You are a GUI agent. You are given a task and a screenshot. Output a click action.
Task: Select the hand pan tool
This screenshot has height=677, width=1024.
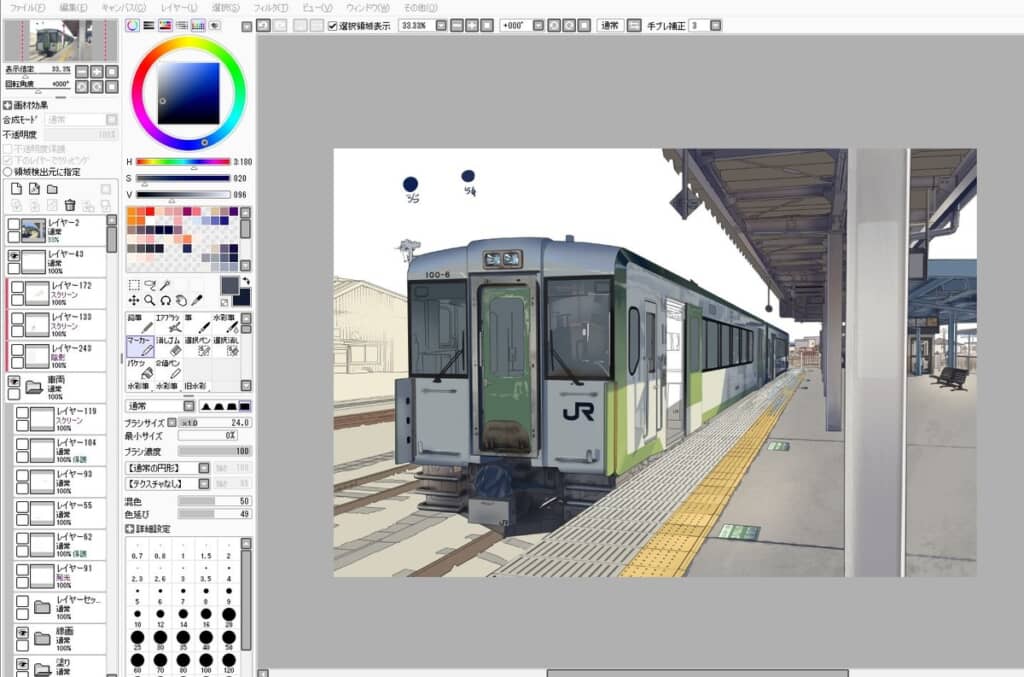(181, 300)
